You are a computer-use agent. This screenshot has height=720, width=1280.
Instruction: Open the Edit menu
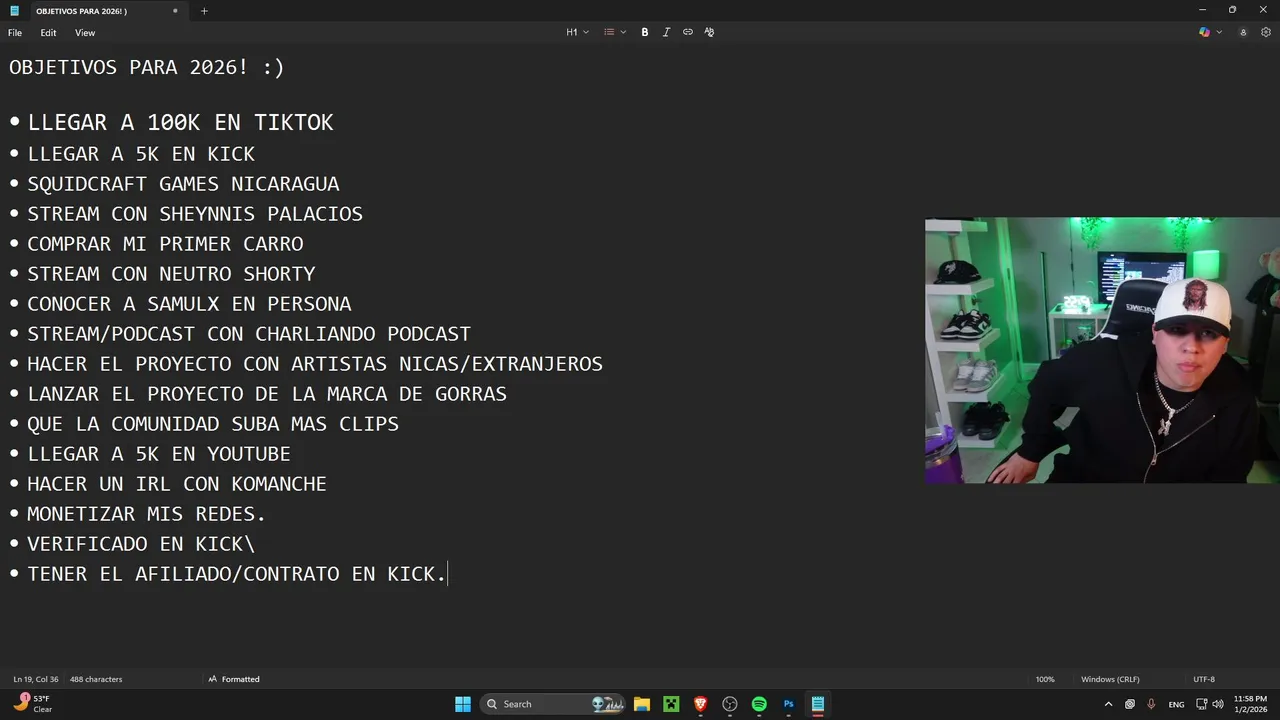[x=48, y=33]
